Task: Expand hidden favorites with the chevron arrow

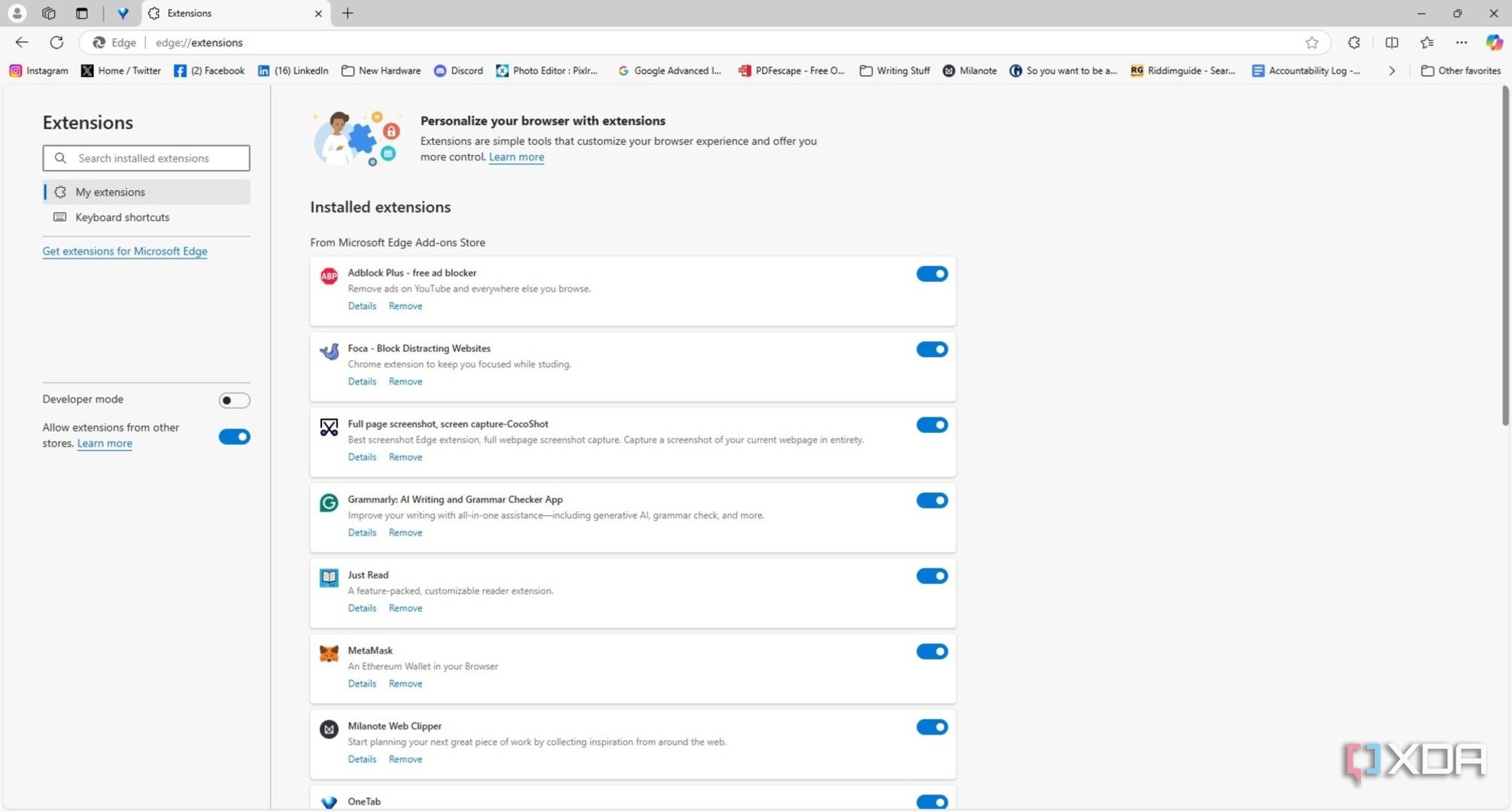Action: [1392, 70]
